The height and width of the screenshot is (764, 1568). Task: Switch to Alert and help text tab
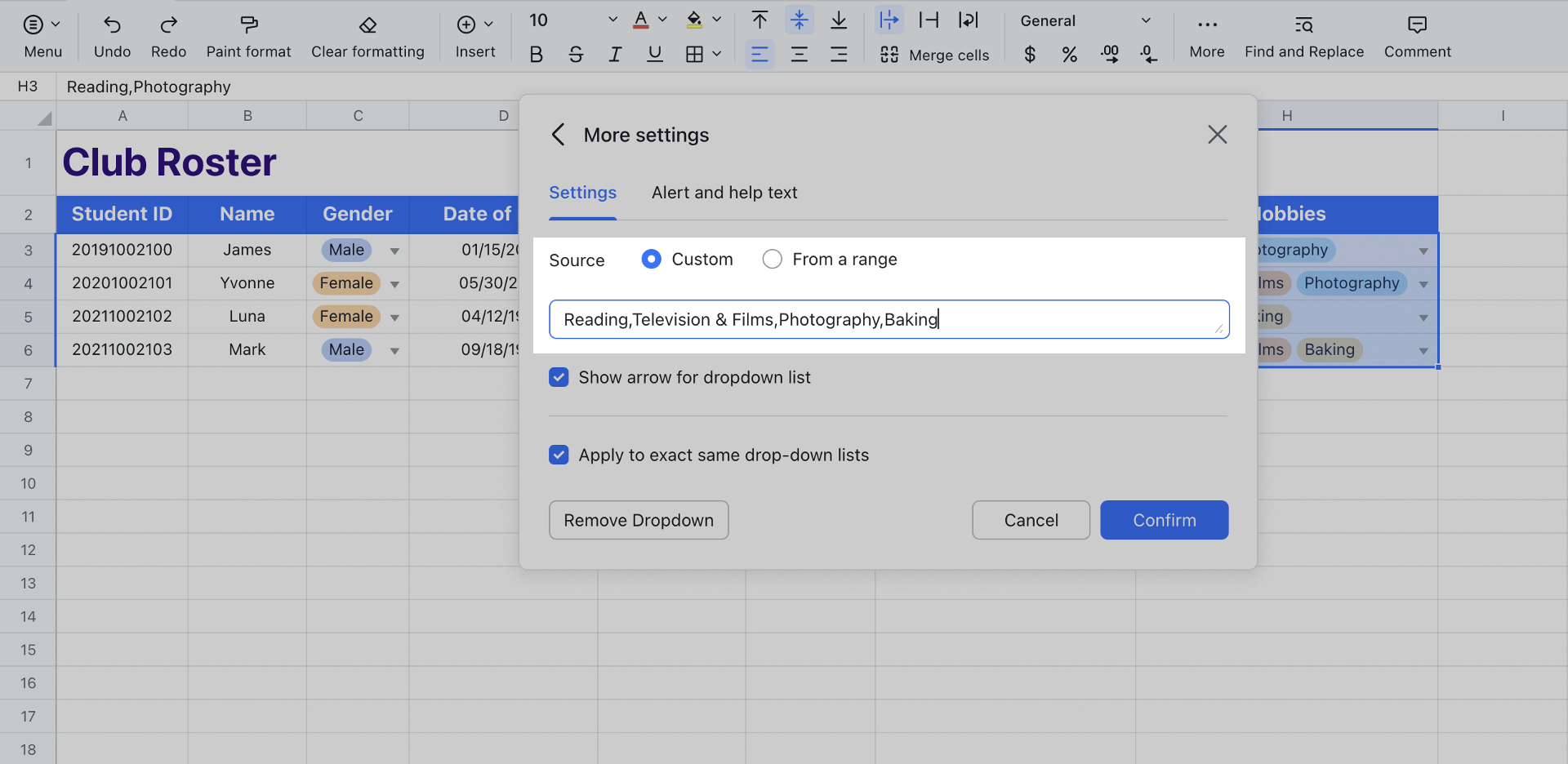point(724,193)
